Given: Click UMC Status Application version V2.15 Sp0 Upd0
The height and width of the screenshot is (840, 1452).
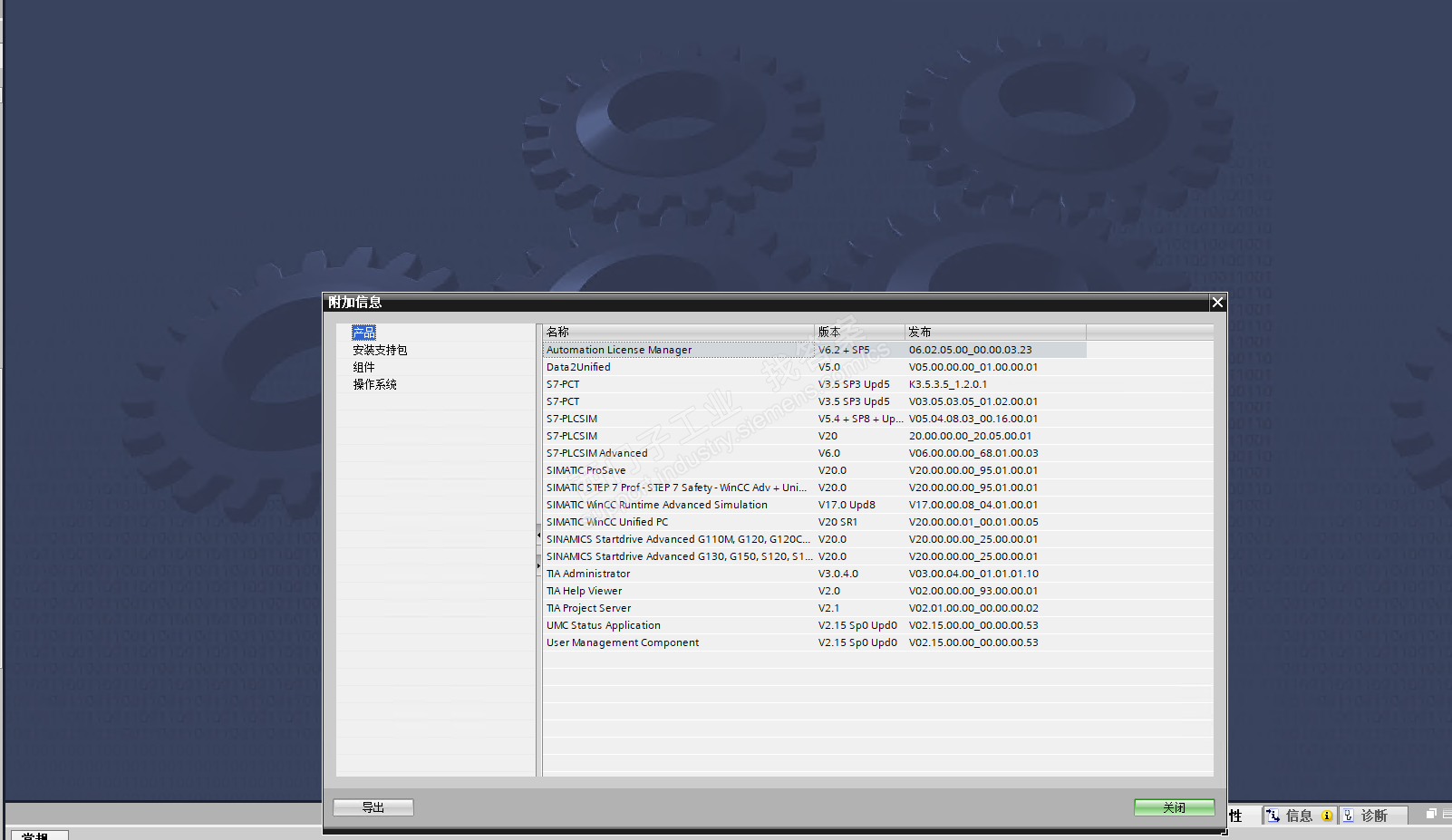Looking at the screenshot, I should pos(857,625).
